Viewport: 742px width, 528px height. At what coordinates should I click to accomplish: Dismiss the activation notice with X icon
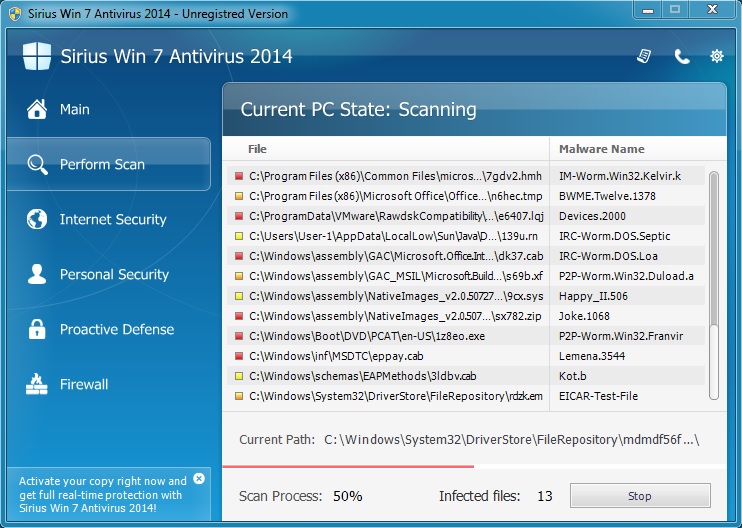pos(199,479)
